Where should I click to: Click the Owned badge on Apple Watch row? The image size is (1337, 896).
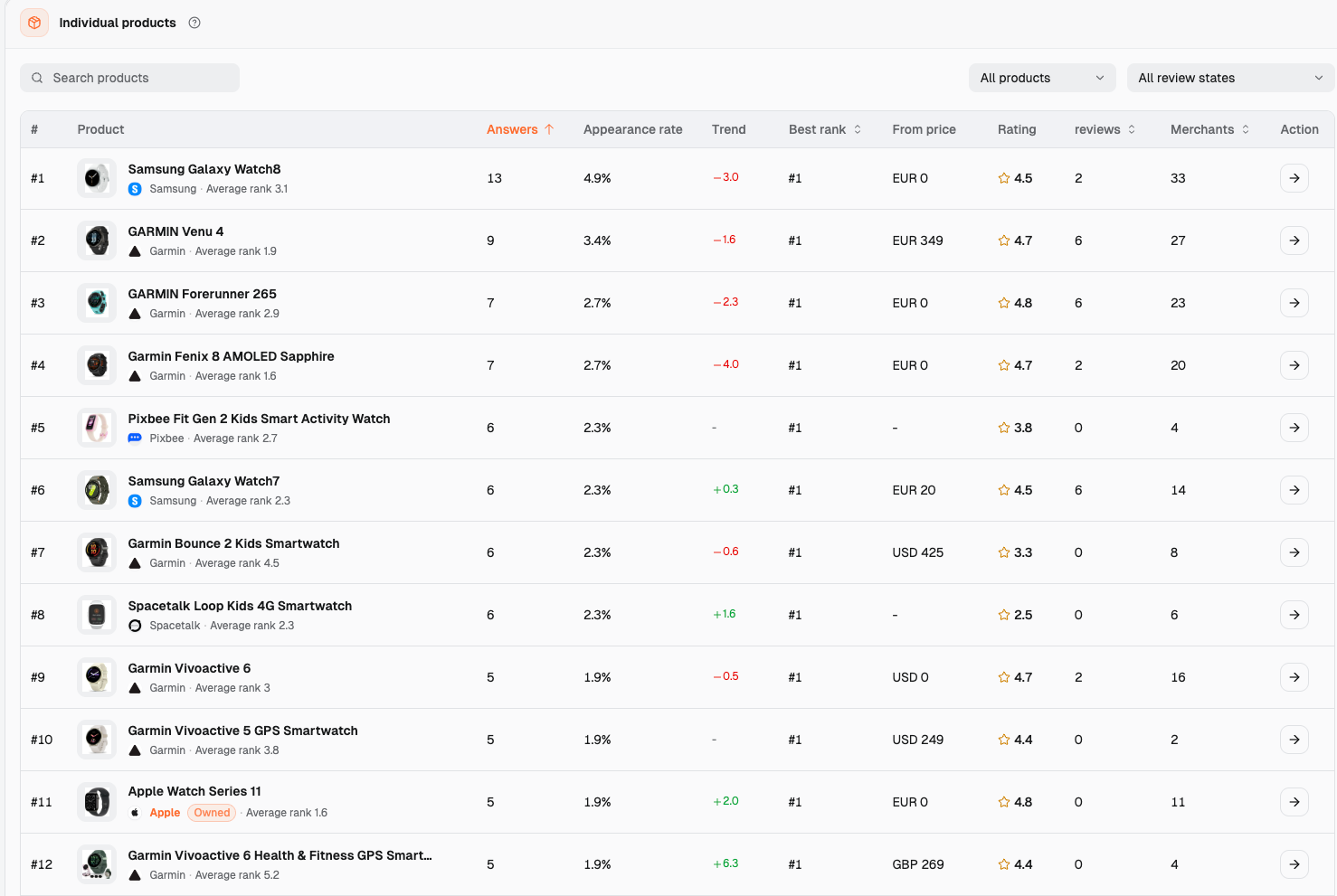[212, 813]
